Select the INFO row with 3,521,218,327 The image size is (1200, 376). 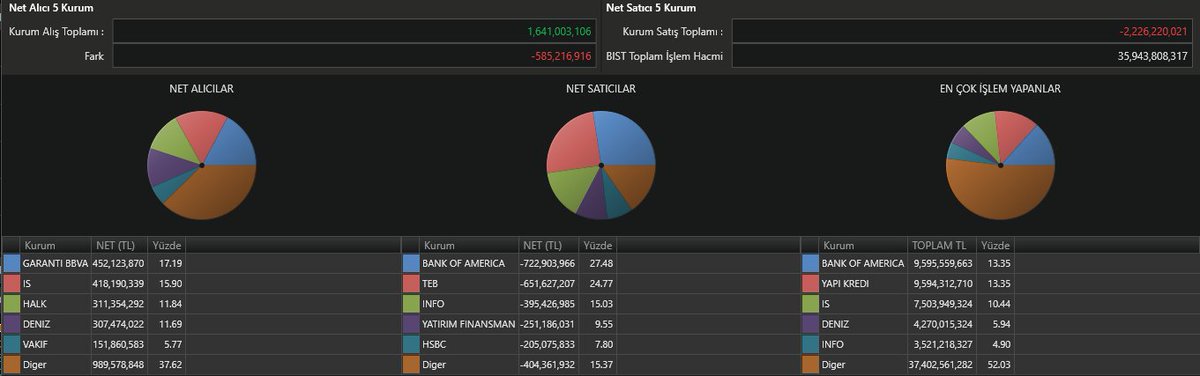pyautogui.click(x=1000, y=344)
